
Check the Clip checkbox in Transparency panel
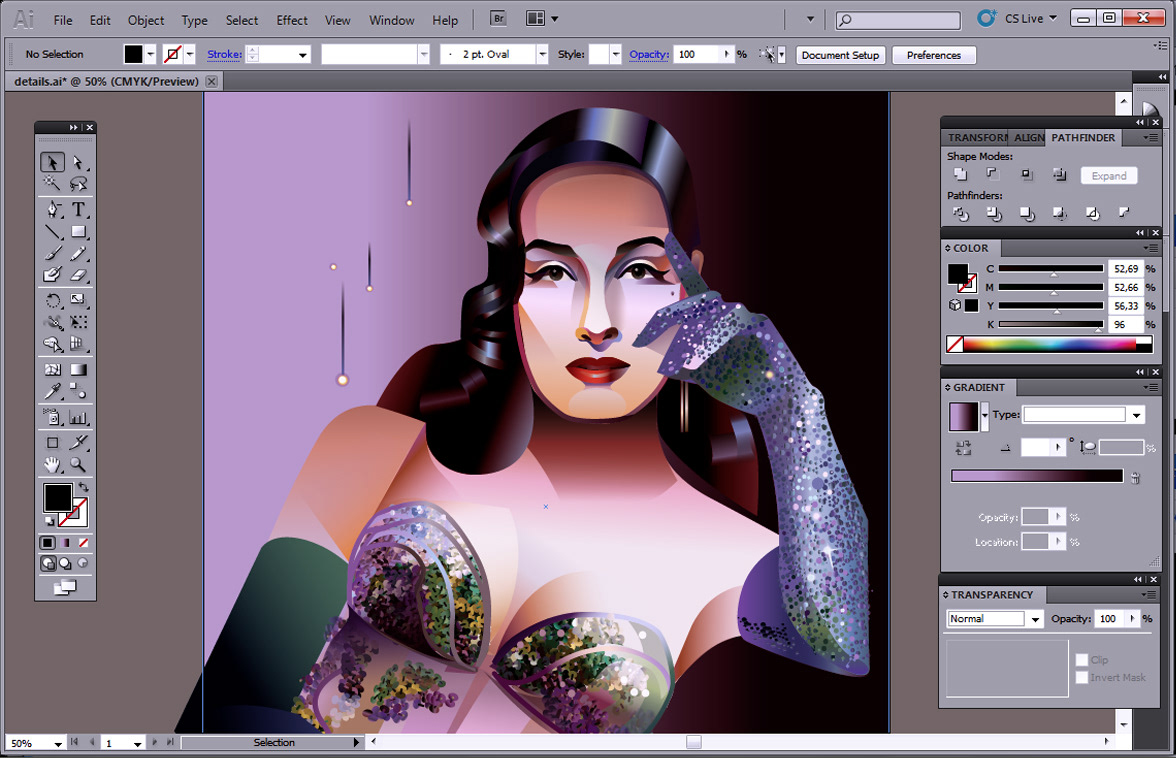(x=1082, y=660)
